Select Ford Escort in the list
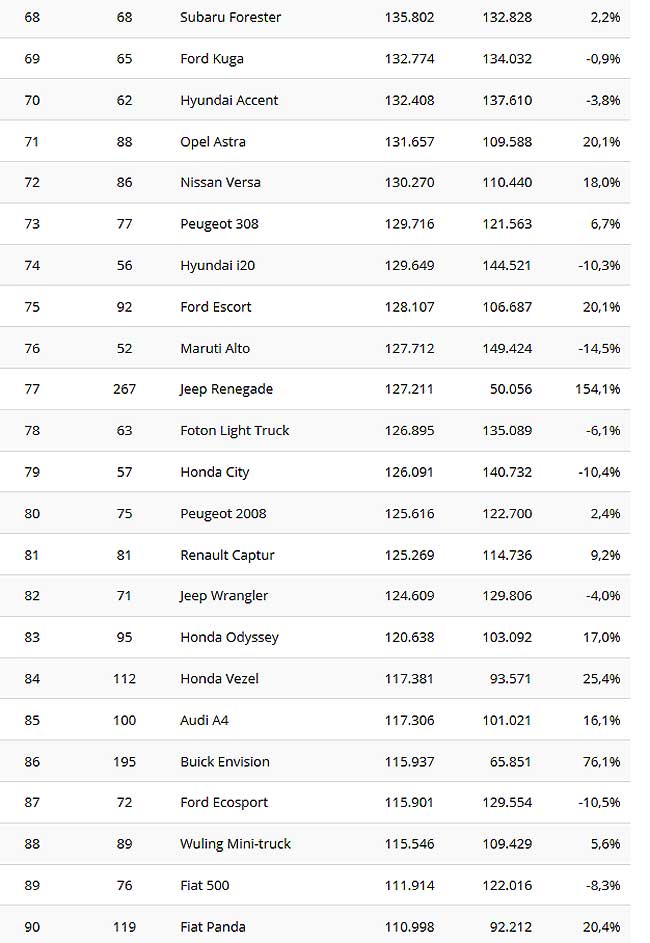650x943 pixels. 215,307
